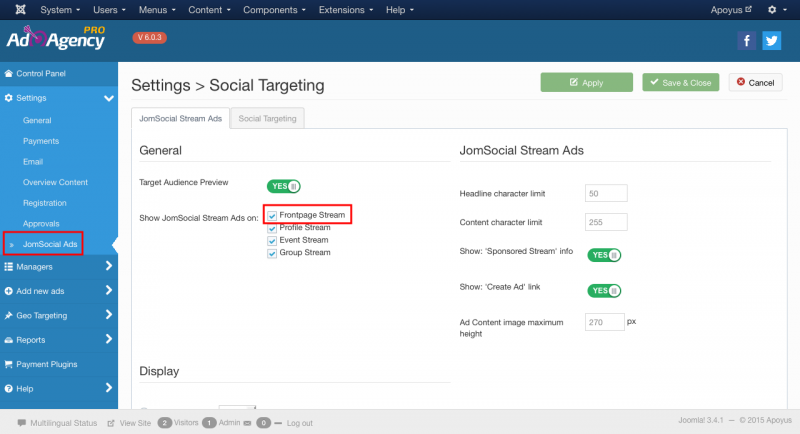
Task: Expand the Help section chevron
Action: pos(109,388)
